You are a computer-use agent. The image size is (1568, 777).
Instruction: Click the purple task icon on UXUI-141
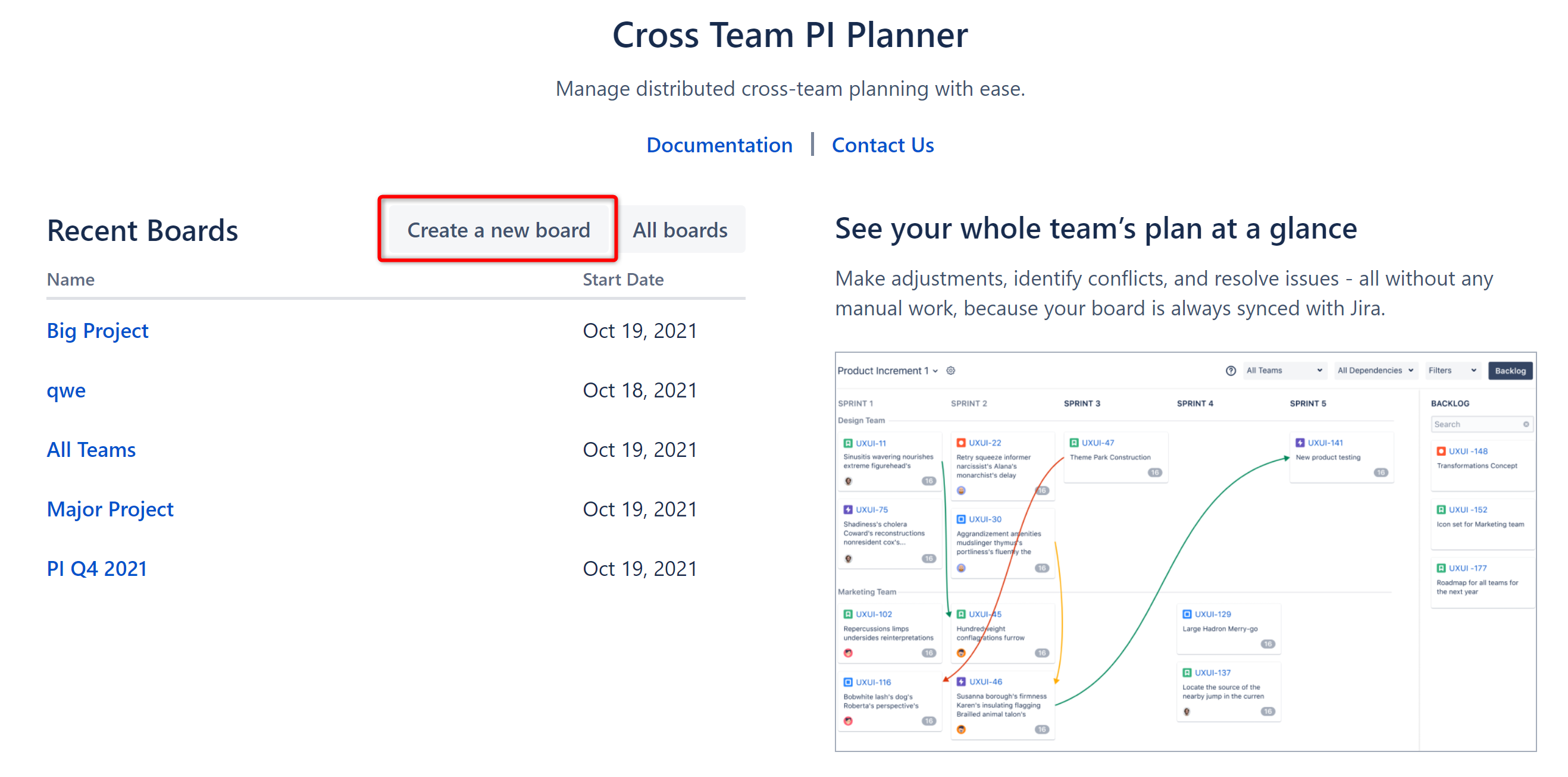pyautogui.click(x=1301, y=443)
